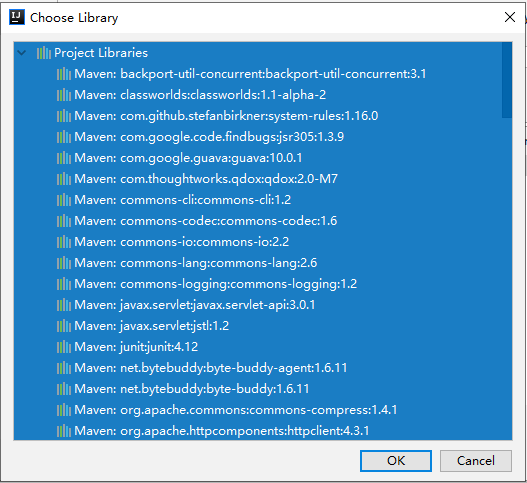Image resolution: width=527 pixels, height=483 pixels.
Task: Click library icon beside junit:4.12
Action: tap(64, 347)
